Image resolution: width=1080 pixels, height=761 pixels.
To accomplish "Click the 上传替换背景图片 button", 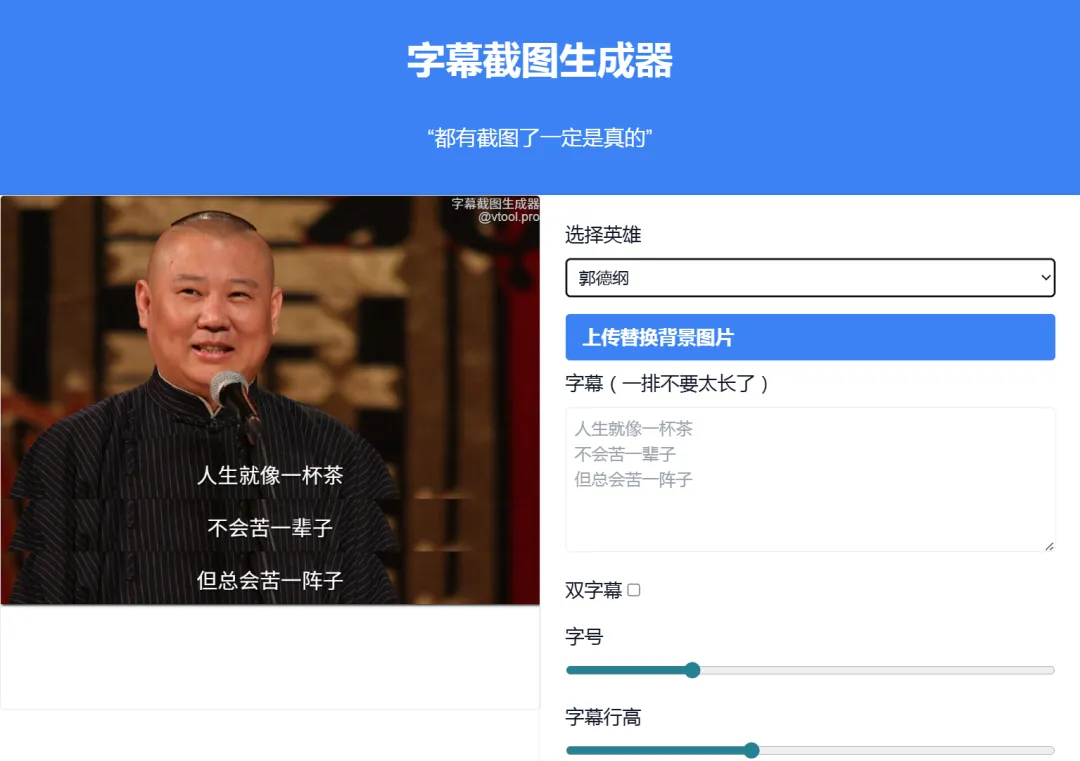I will (810, 337).
